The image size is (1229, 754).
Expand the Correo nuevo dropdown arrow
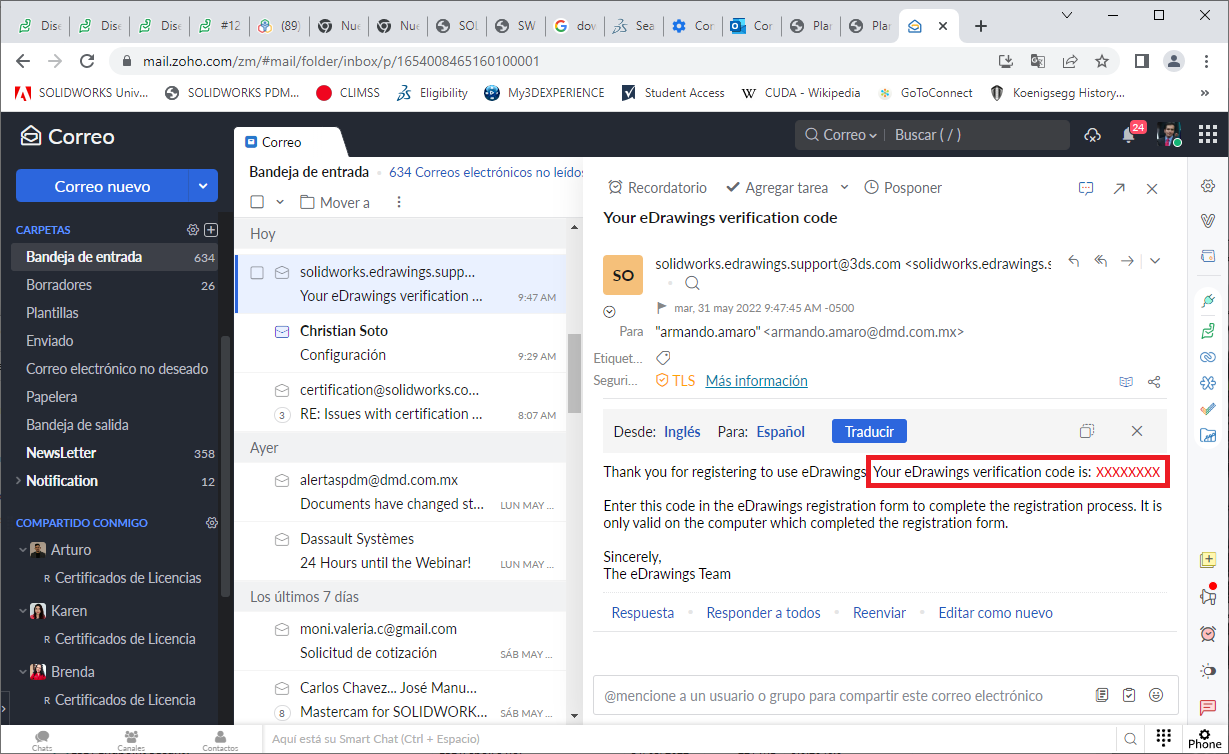(203, 186)
